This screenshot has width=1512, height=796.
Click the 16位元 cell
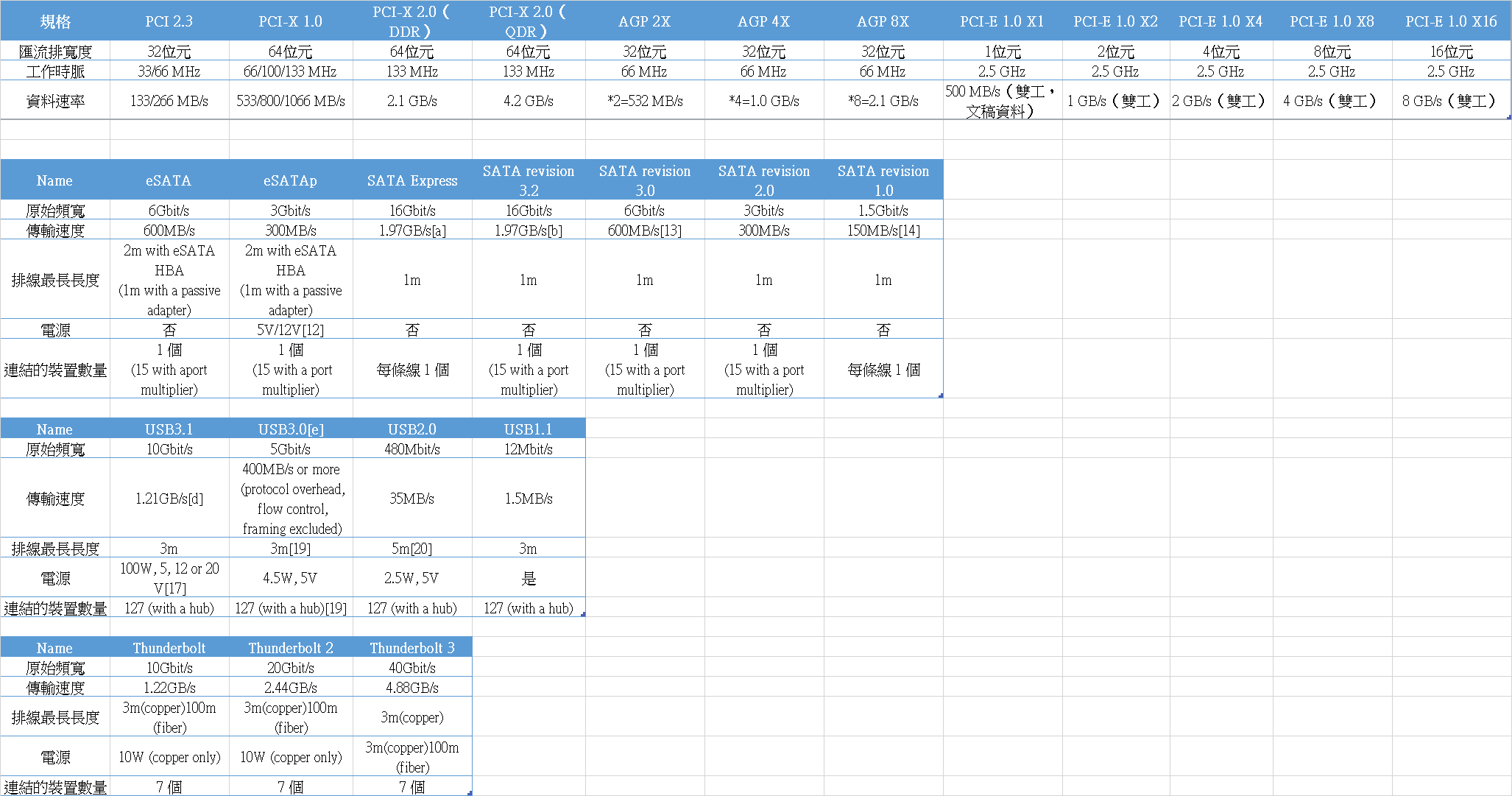(1452, 51)
